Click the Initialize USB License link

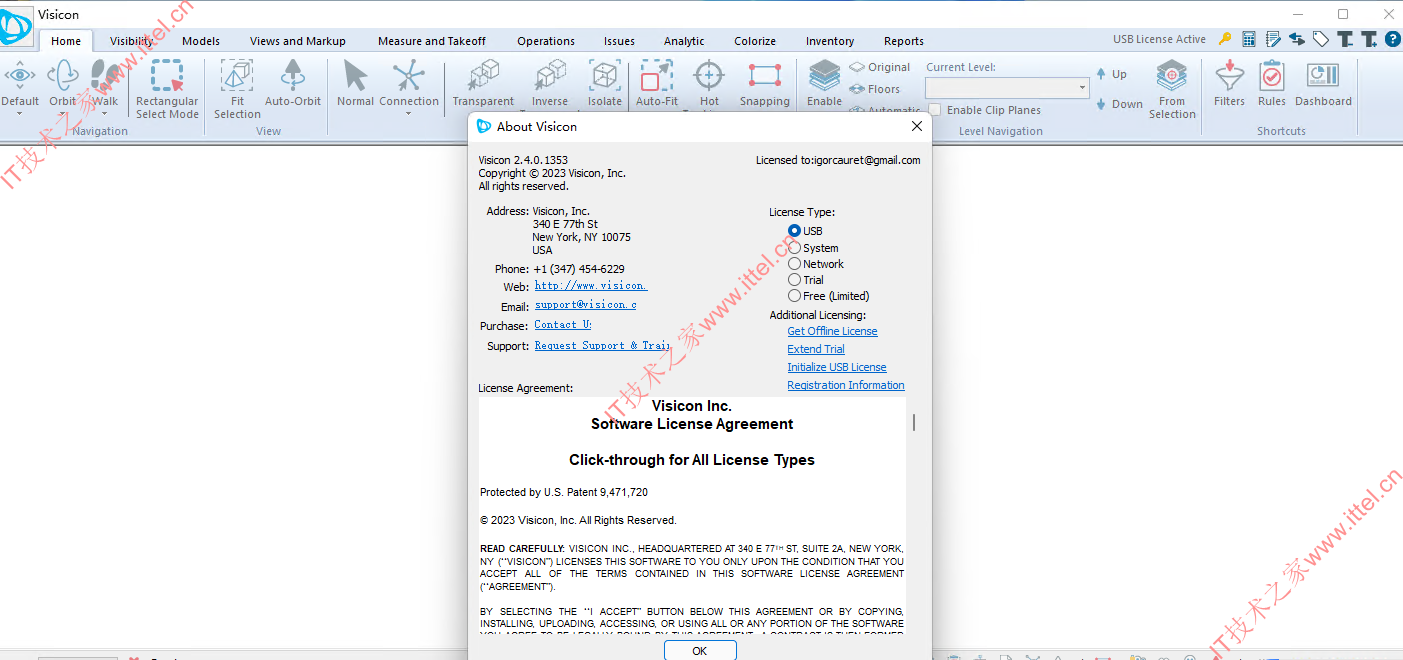pyautogui.click(x=837, y=367)
